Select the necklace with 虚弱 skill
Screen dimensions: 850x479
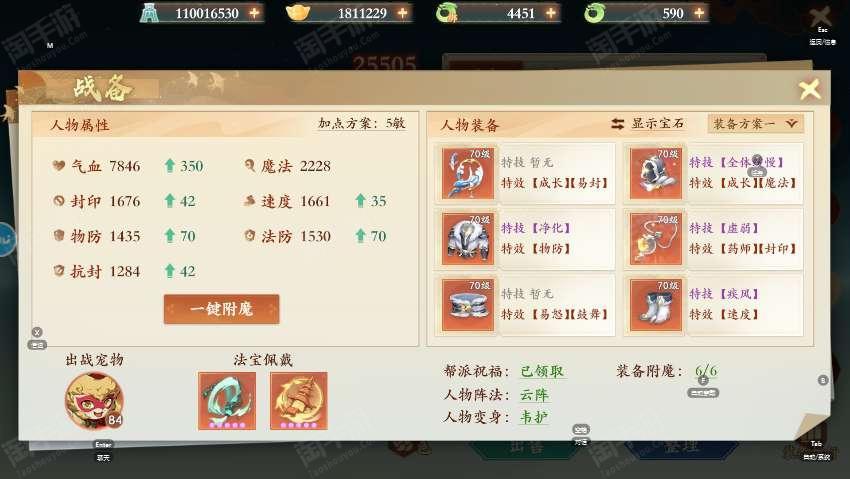pyautogui.click(x=656, y=239)
